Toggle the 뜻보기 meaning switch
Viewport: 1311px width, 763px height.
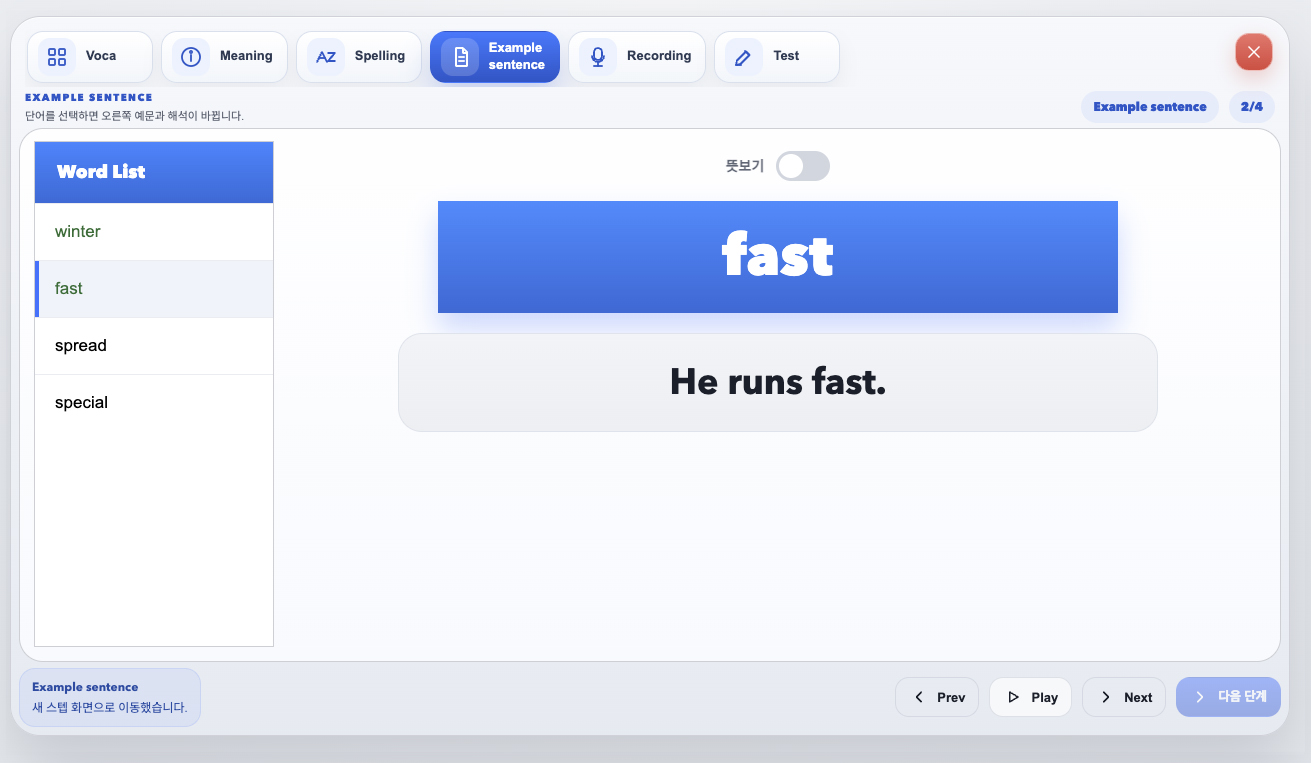(x=803, y=166)
